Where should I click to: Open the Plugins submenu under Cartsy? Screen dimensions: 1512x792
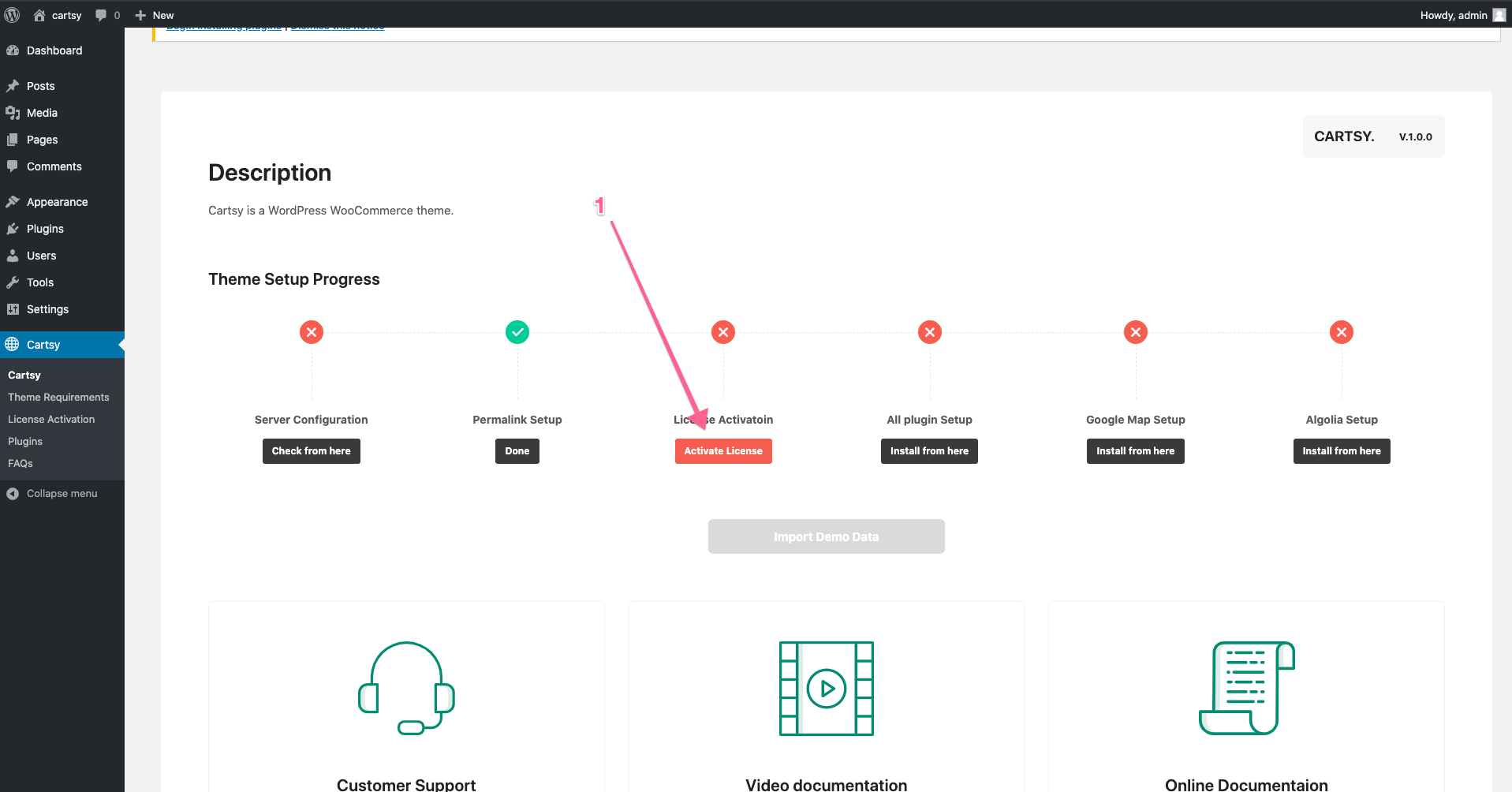tap(25, 442)
